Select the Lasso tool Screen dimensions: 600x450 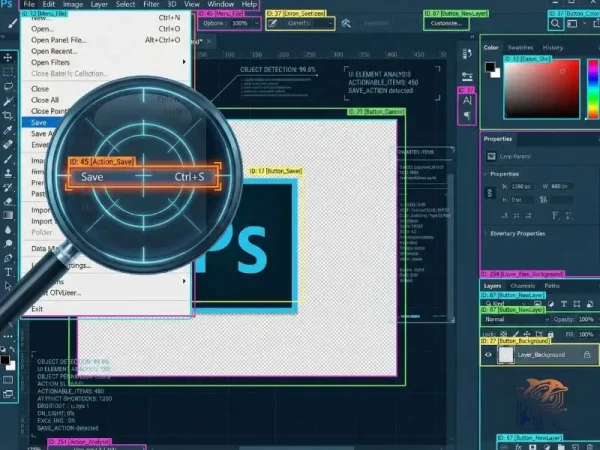coord(8,86)
